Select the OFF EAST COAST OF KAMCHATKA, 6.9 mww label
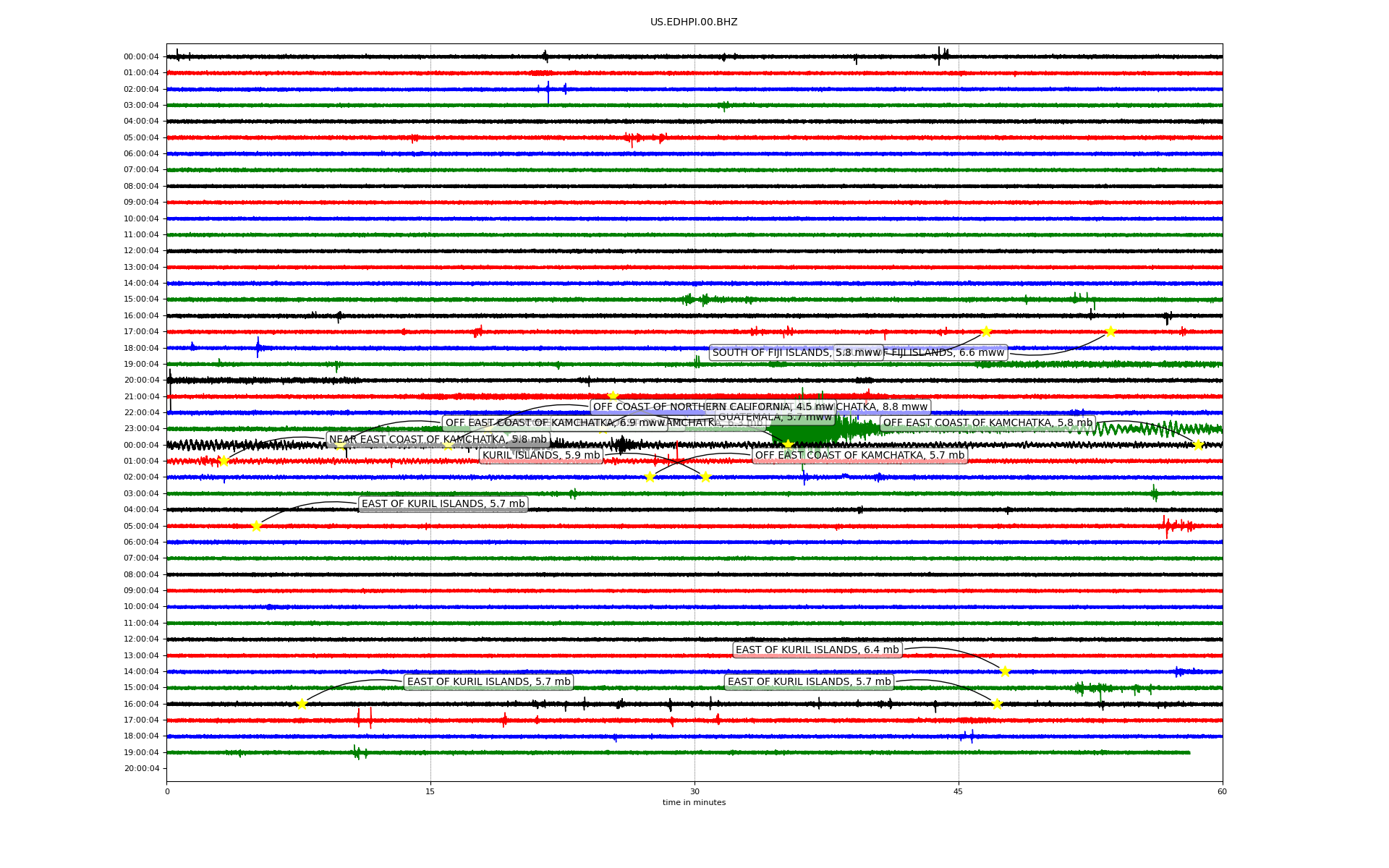Viewport: 1389px width, 868px height. point(555,423)
